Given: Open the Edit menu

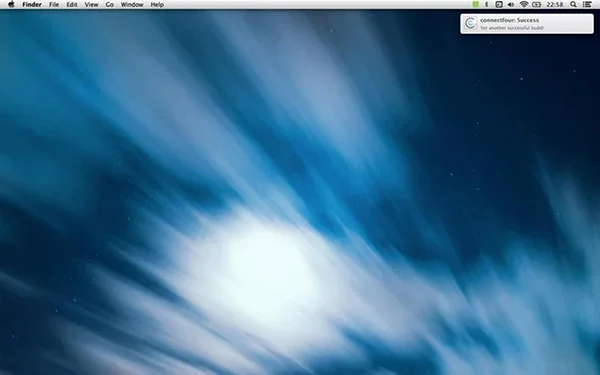Looking at the screenshot, I should coord(72,5).
